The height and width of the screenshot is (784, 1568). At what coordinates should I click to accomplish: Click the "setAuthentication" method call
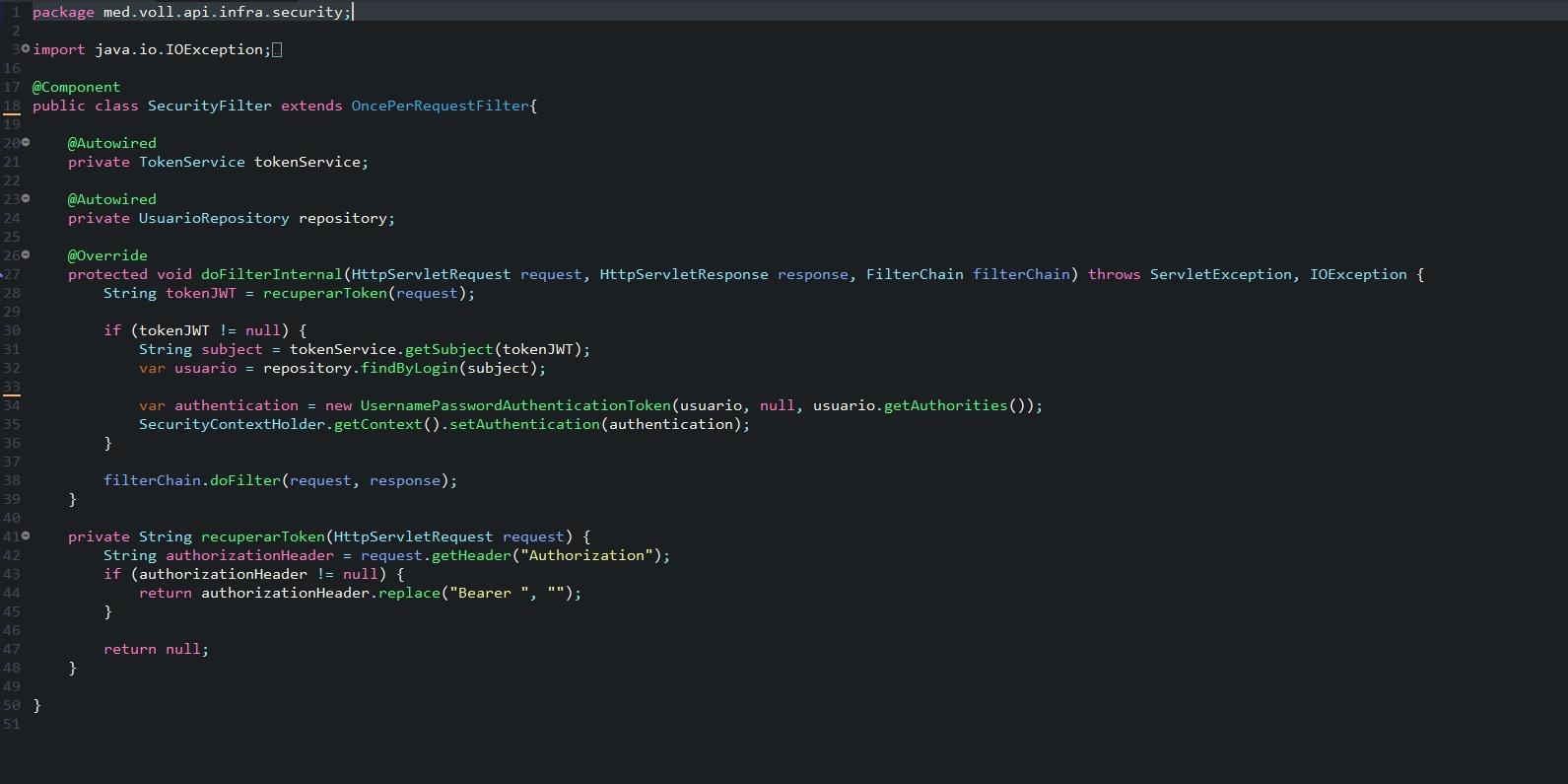[x=524, y=424]
